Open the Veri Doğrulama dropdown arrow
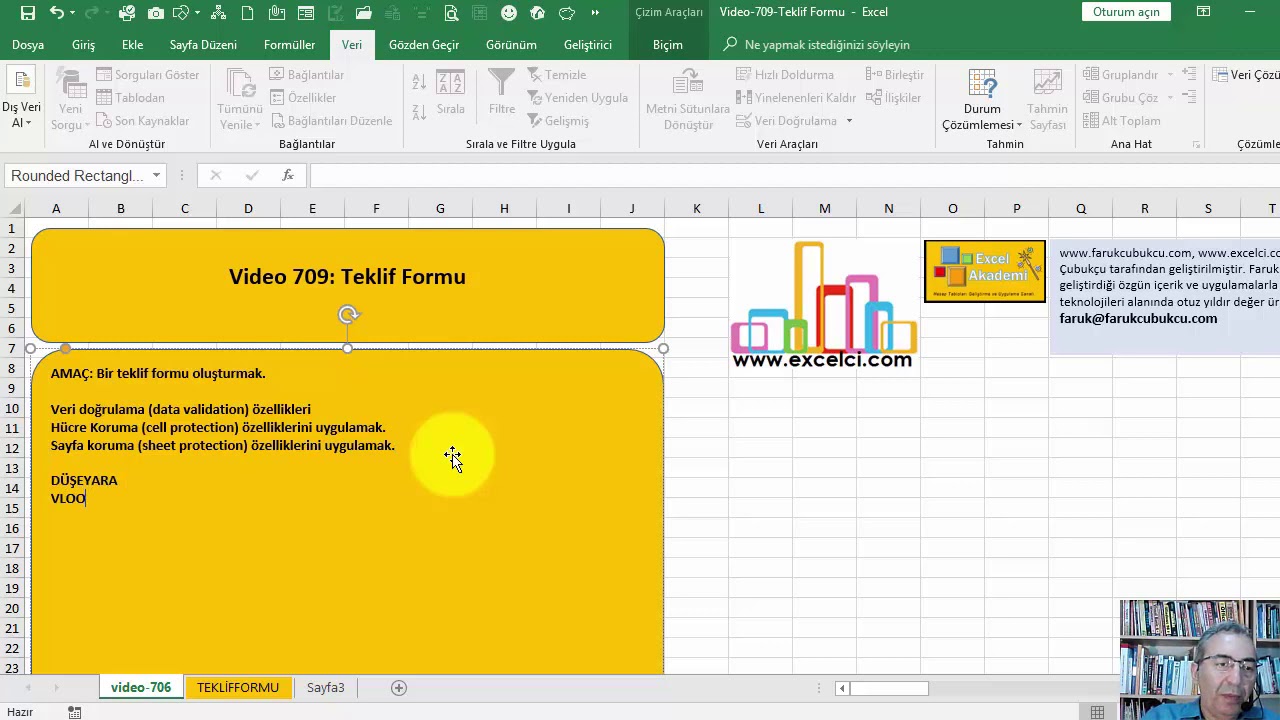 coord(849,121)
